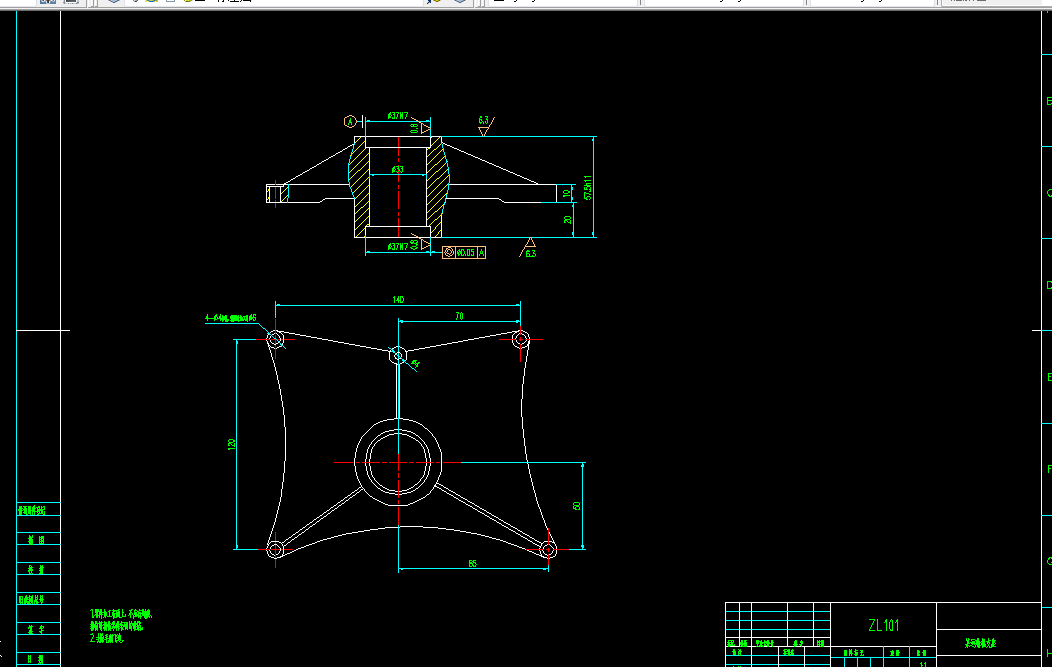Pick the datum reference A cell in tolerance frame

[481, 253]
